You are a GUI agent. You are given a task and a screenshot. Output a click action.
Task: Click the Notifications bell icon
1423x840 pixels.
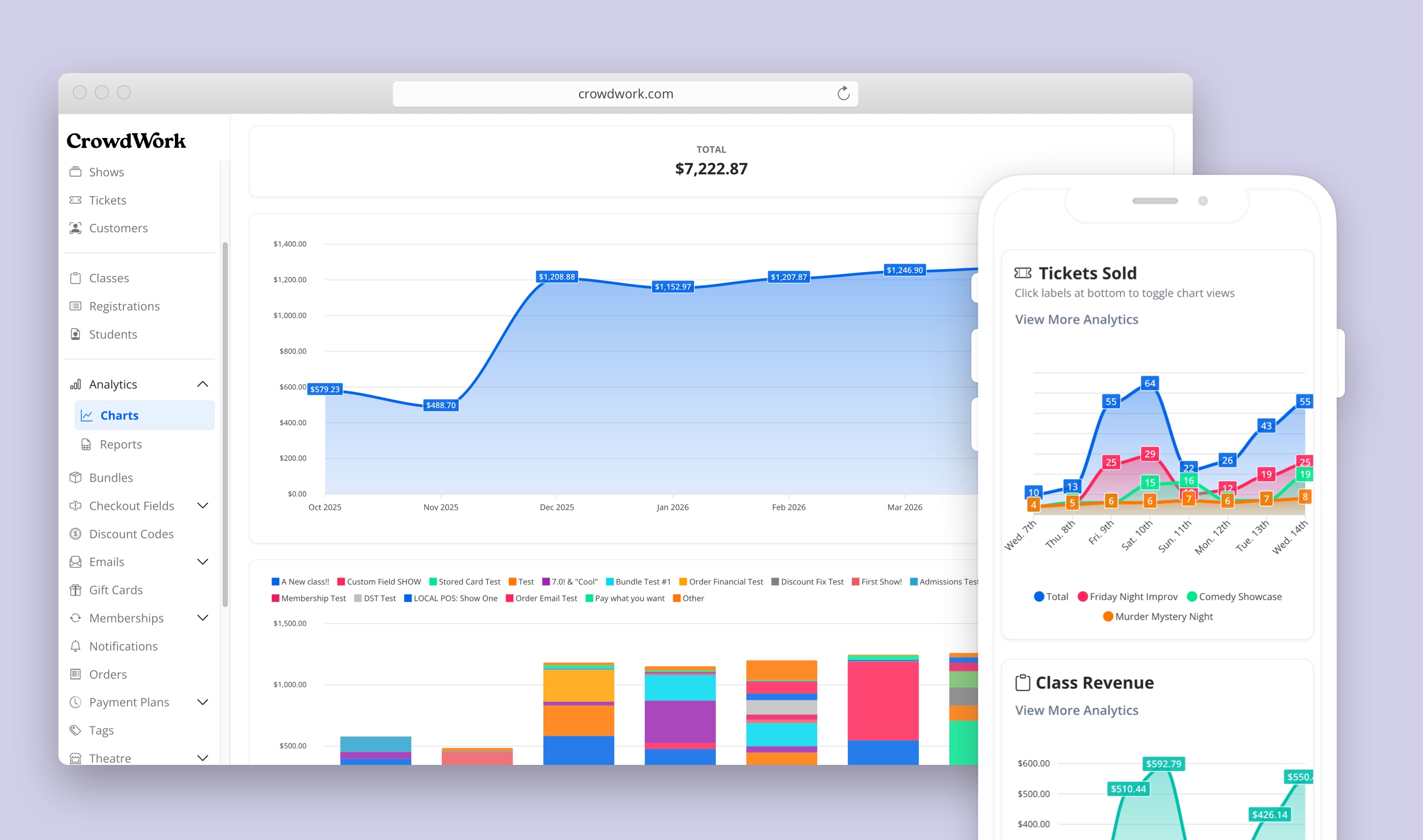(x=75, y=646)
